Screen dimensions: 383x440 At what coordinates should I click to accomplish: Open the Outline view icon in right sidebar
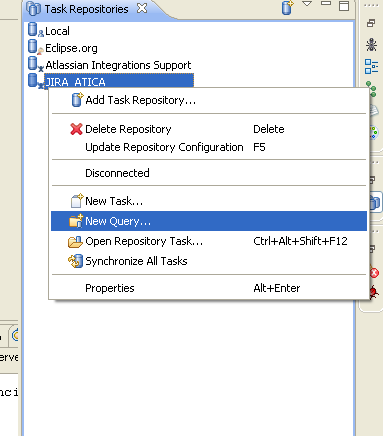point(371,66)
